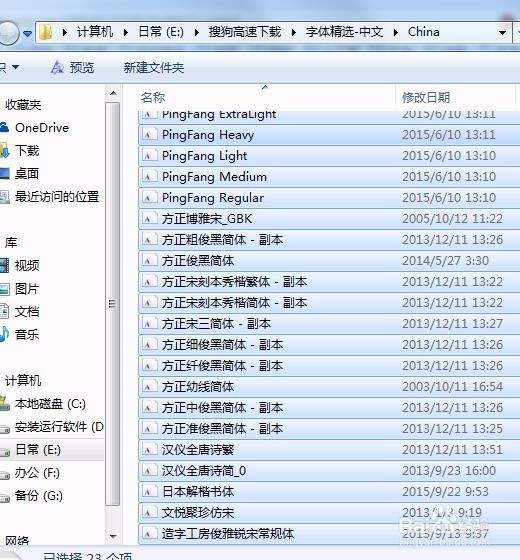Click the OneDrive cloud icon in favorites
This screenshot has width=520, height=560.
4,128
